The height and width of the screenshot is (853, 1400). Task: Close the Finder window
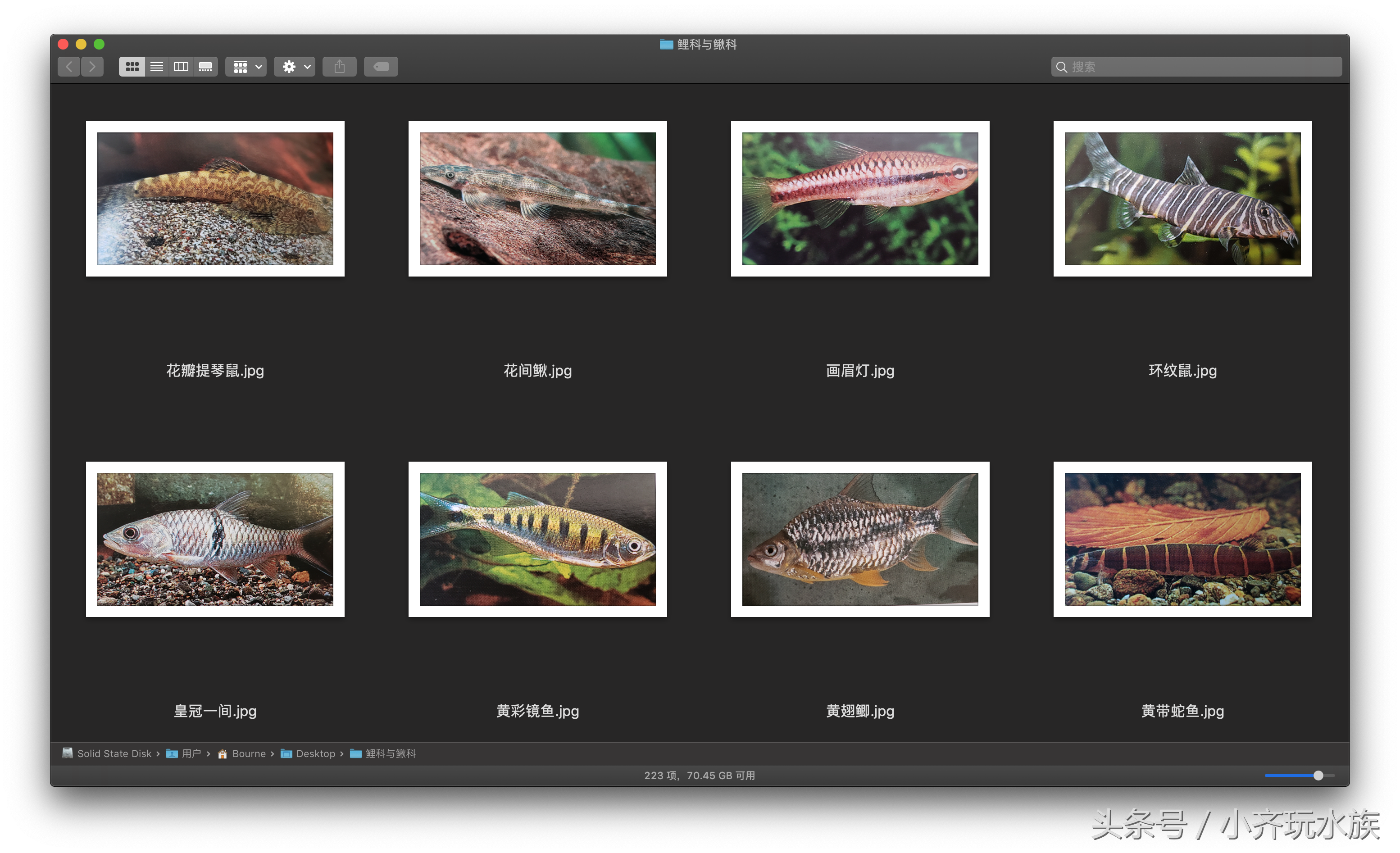pos(64,44)
